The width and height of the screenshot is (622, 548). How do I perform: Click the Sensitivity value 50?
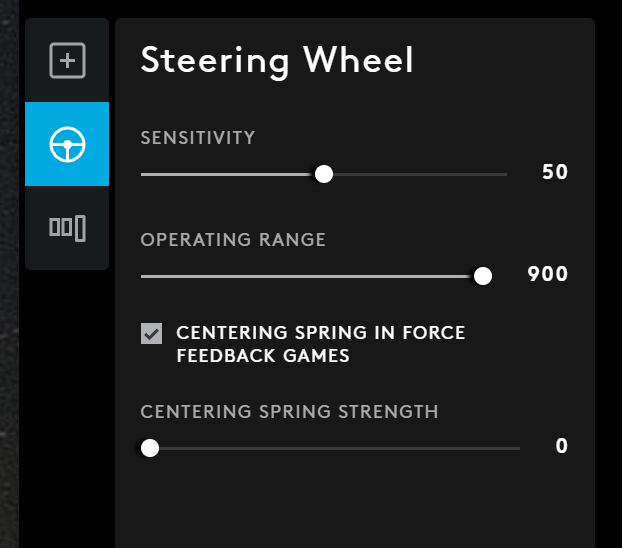click(554, 172)
